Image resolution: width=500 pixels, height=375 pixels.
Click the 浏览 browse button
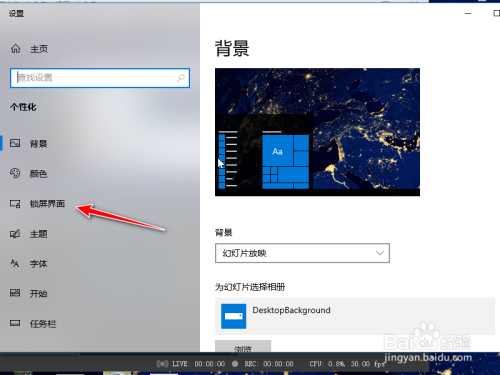pyautogui.click(x=243, y=346)
